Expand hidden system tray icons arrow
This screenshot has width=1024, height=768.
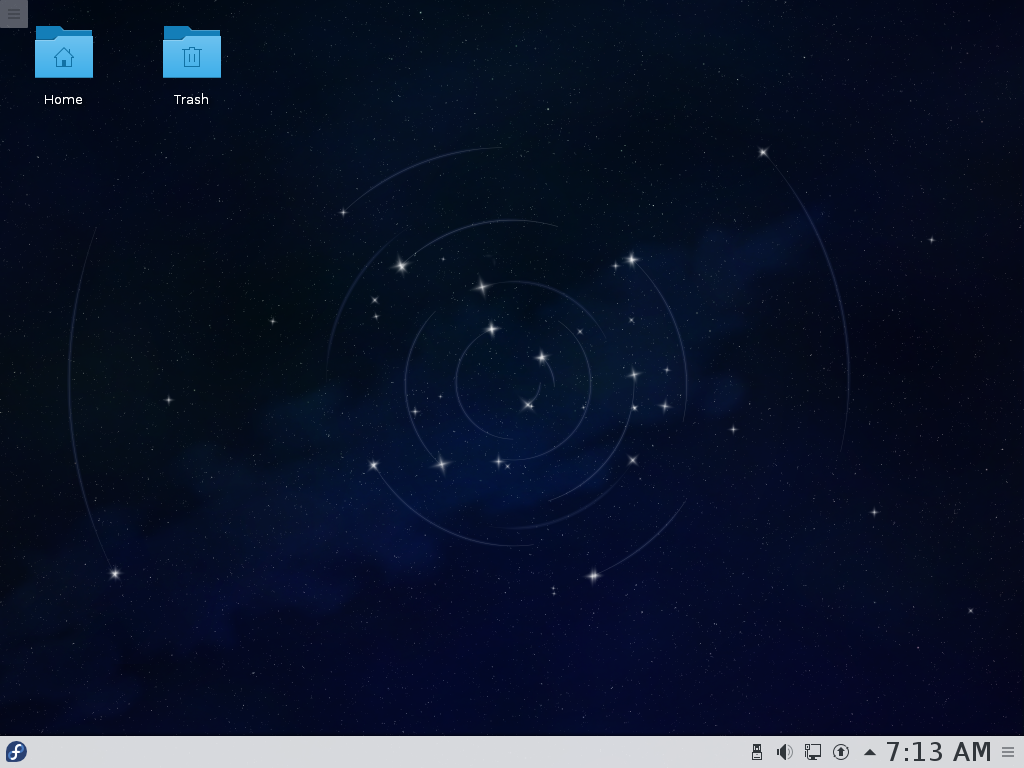click(869, 752)
